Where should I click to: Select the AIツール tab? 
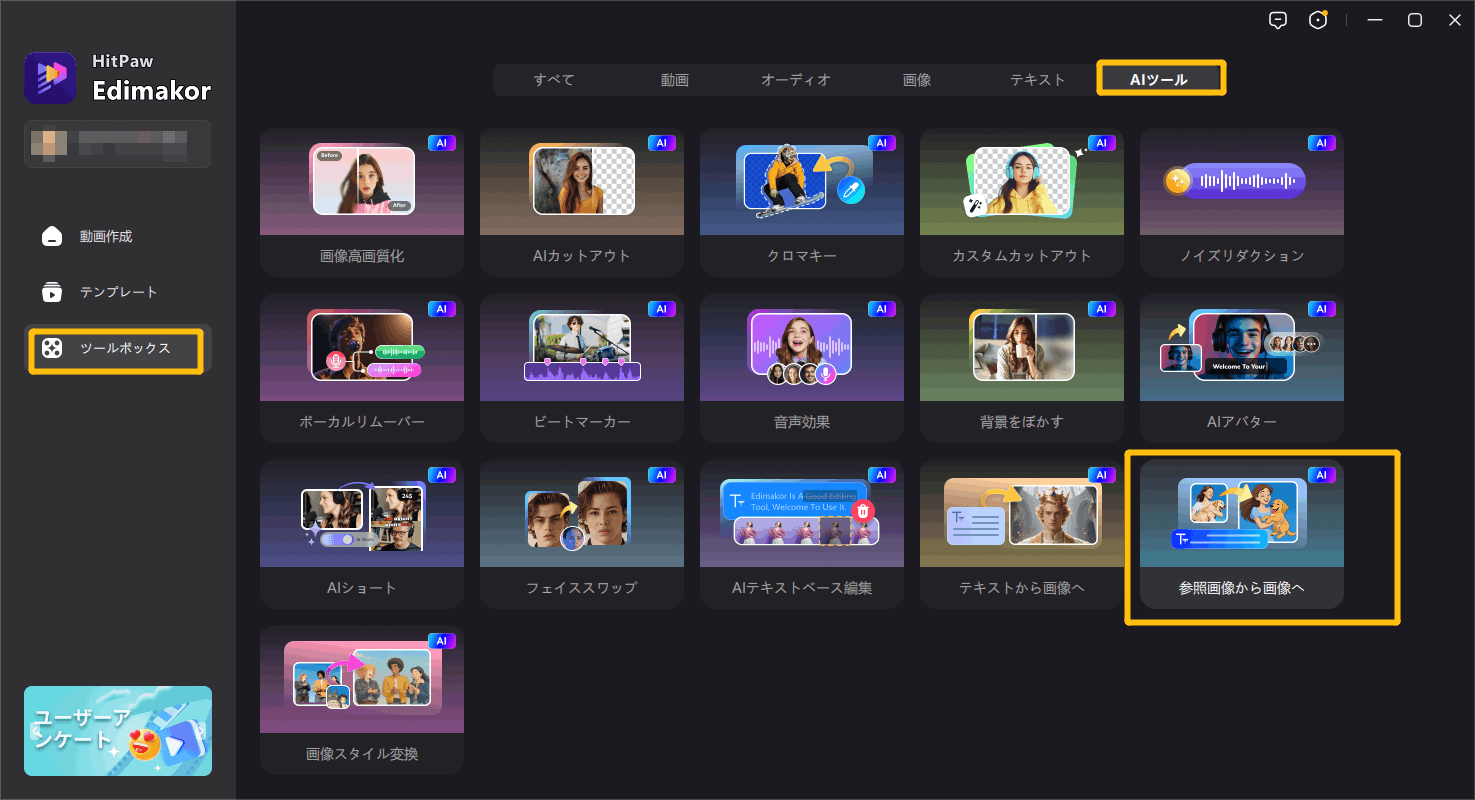tap(1159, 80)
